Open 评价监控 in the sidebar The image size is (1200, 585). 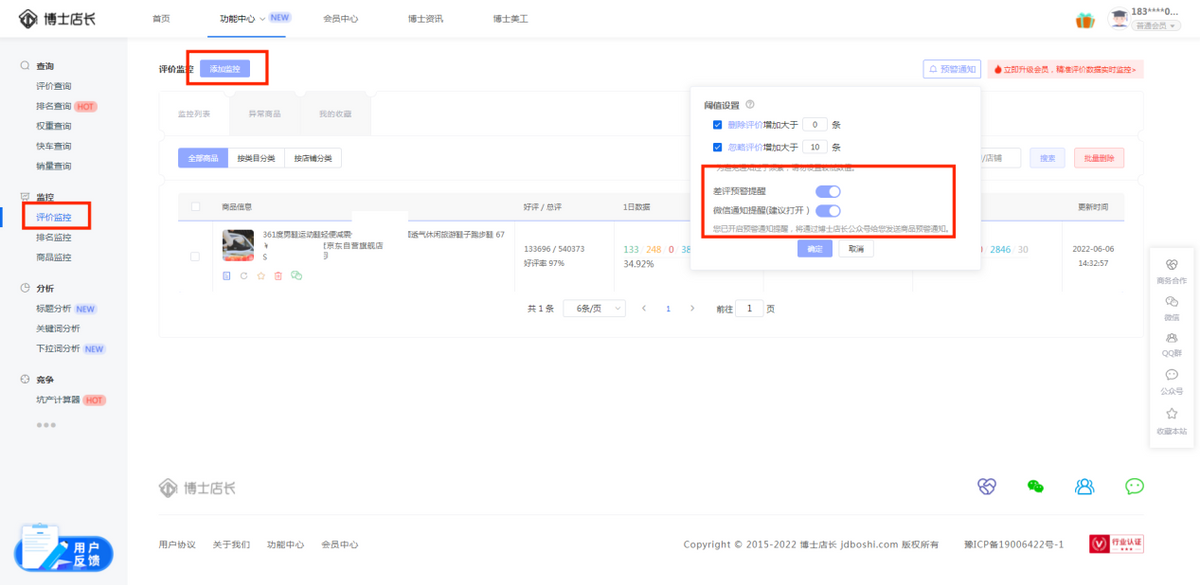tap(54, 217)
